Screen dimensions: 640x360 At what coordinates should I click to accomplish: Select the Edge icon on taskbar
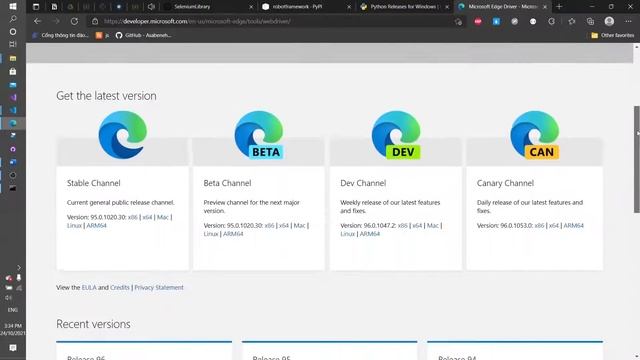(13, 123)
